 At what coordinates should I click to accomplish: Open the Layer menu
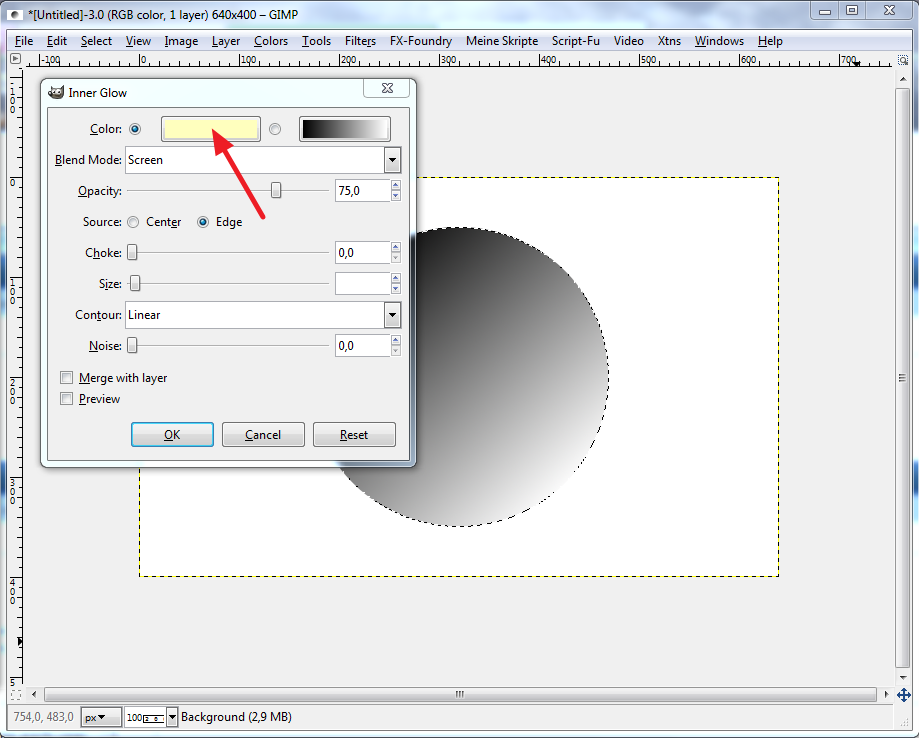(226, 41)
